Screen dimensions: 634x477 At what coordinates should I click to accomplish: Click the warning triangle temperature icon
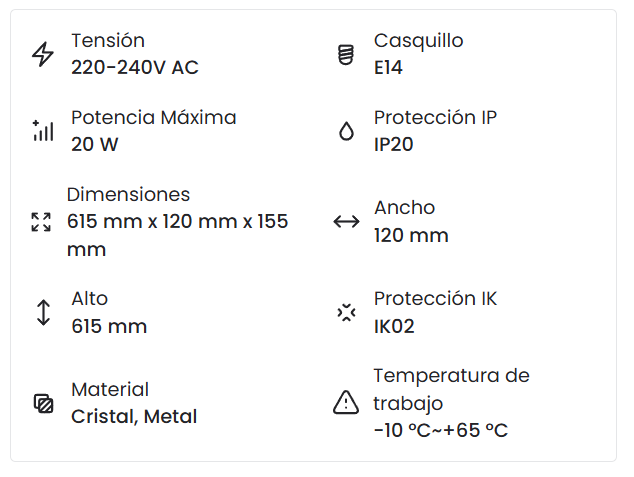pyautogui.click(x=345, y=403)
